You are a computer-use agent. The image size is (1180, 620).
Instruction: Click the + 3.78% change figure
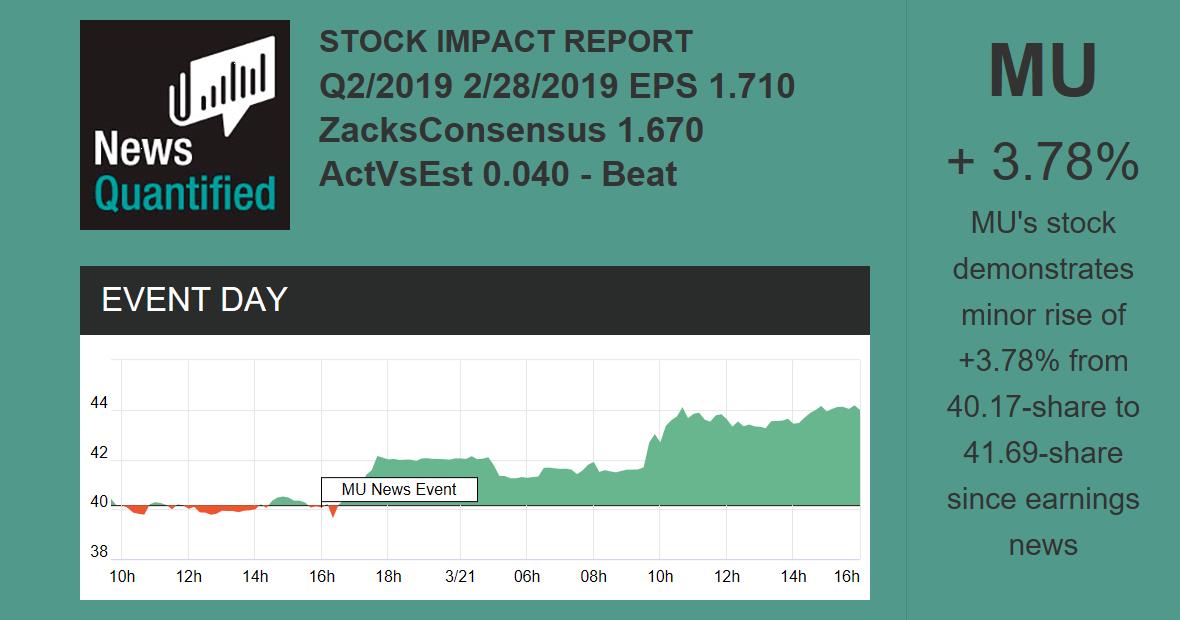pyautogui.click(x=1043, y=162)
